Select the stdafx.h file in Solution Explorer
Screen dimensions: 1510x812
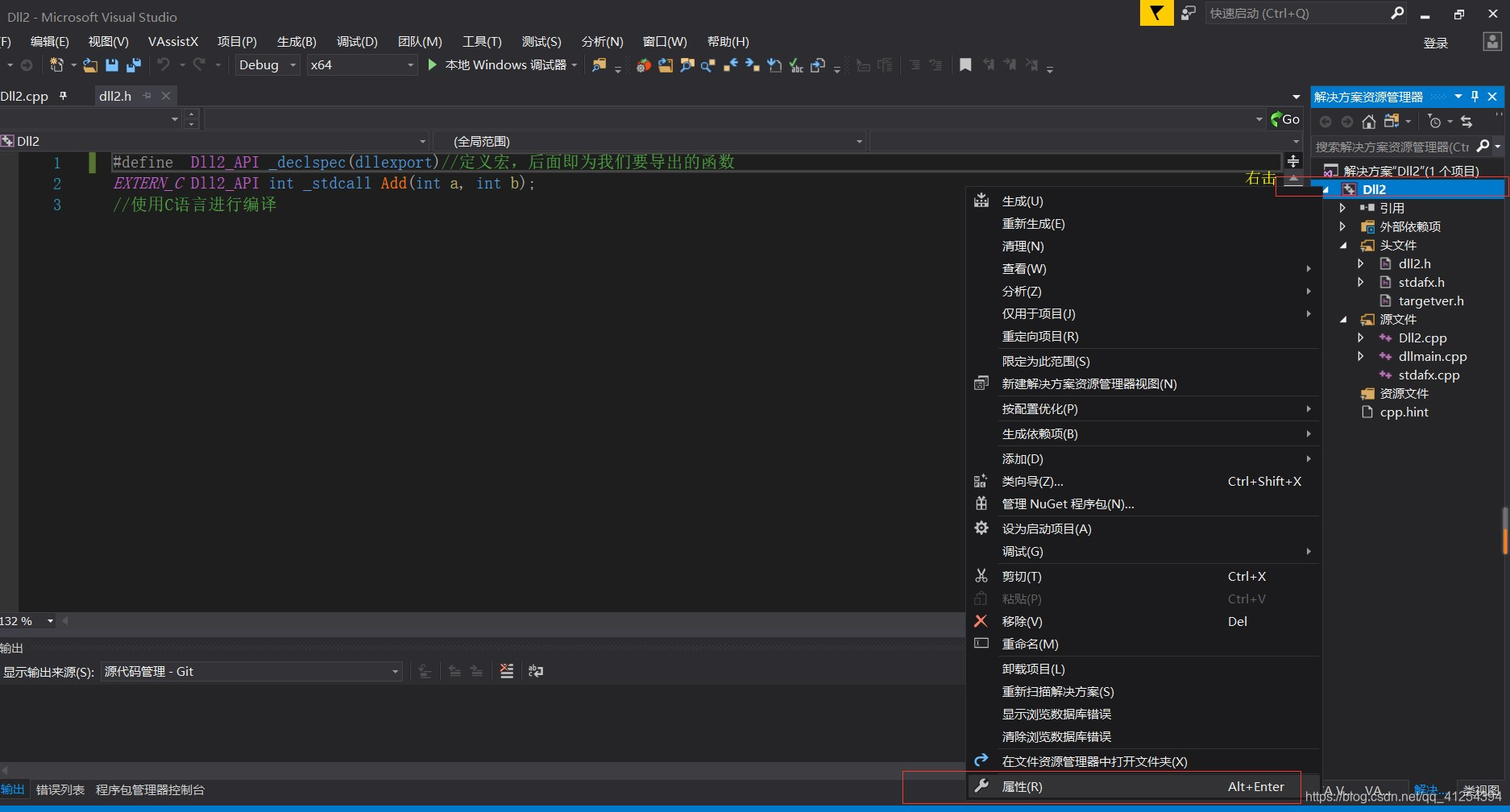(x=1421, y=282)
